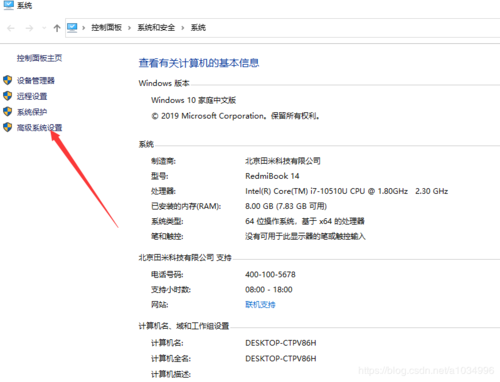500x382 pixels.
Task: Click phone number 400-100-5678
Action: coord(270,275)
